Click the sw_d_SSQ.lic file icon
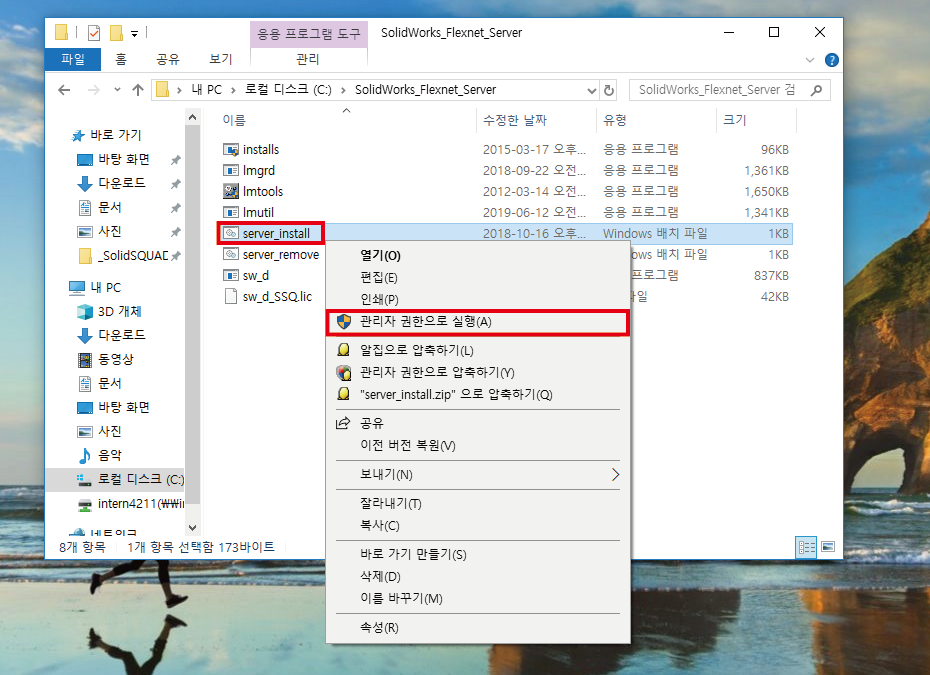The height and width of the screenshot is (675, 930). click(230, 297)
